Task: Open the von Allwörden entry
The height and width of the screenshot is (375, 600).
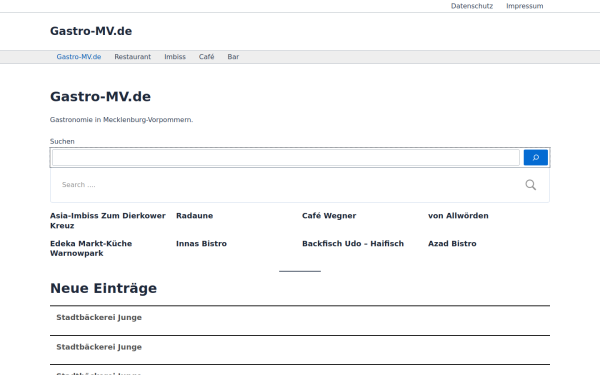Action: (x=458, y=216)
